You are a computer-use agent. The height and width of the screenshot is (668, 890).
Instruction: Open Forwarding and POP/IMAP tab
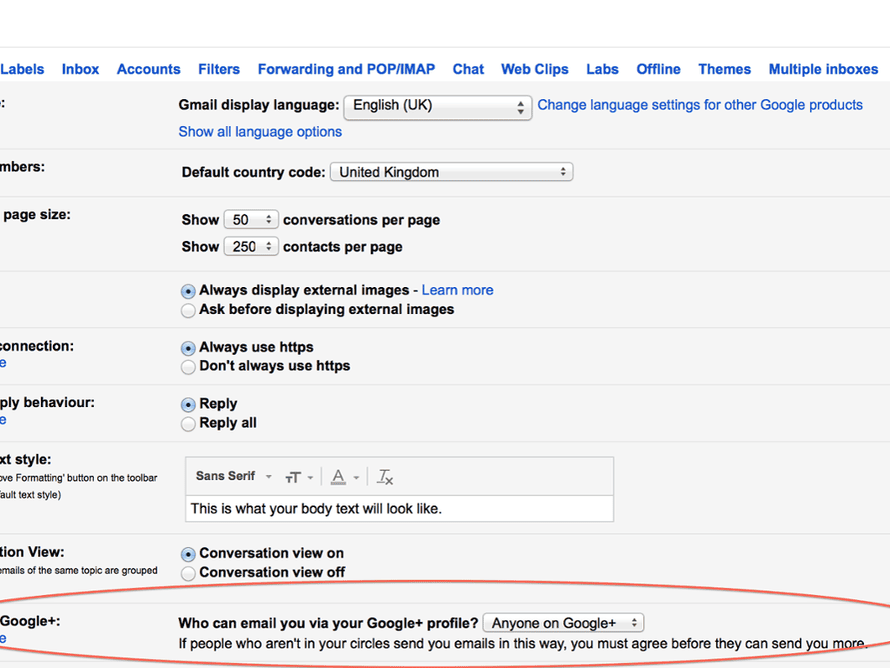tap(346, 69)
